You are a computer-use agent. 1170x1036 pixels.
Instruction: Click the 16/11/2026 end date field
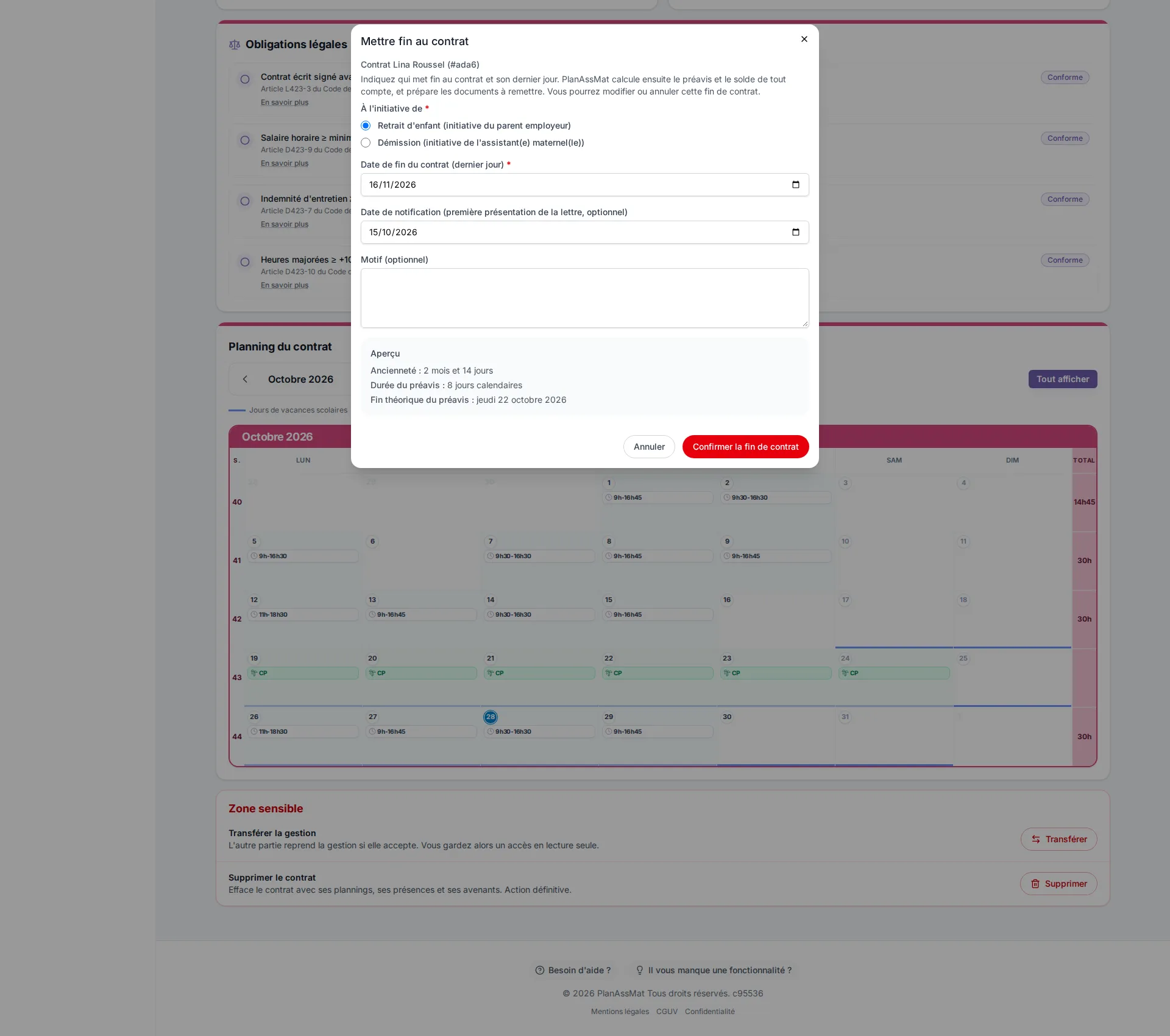[x=584, y=185]
